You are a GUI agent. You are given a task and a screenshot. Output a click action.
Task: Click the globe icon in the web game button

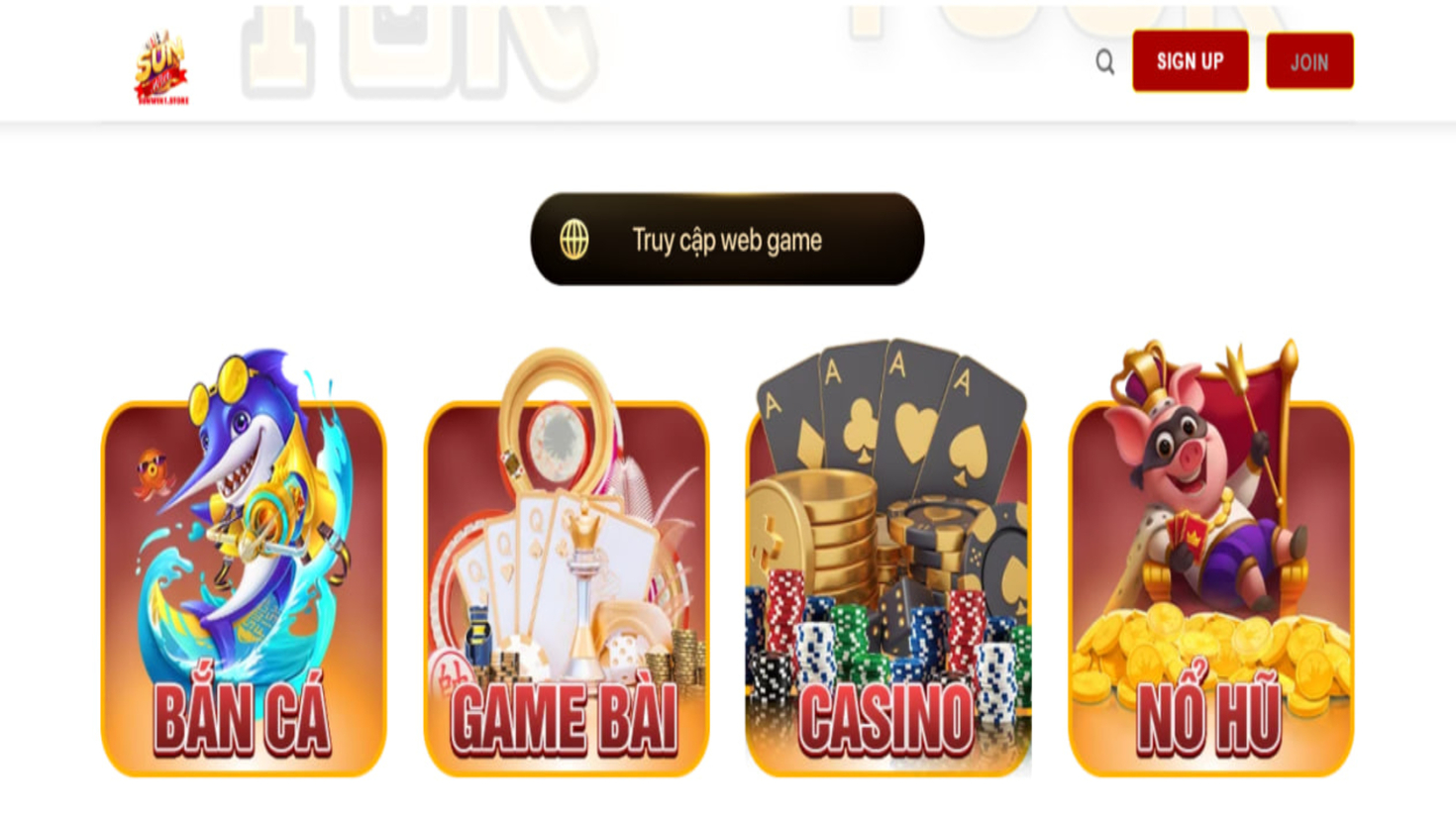click(574, 240)
